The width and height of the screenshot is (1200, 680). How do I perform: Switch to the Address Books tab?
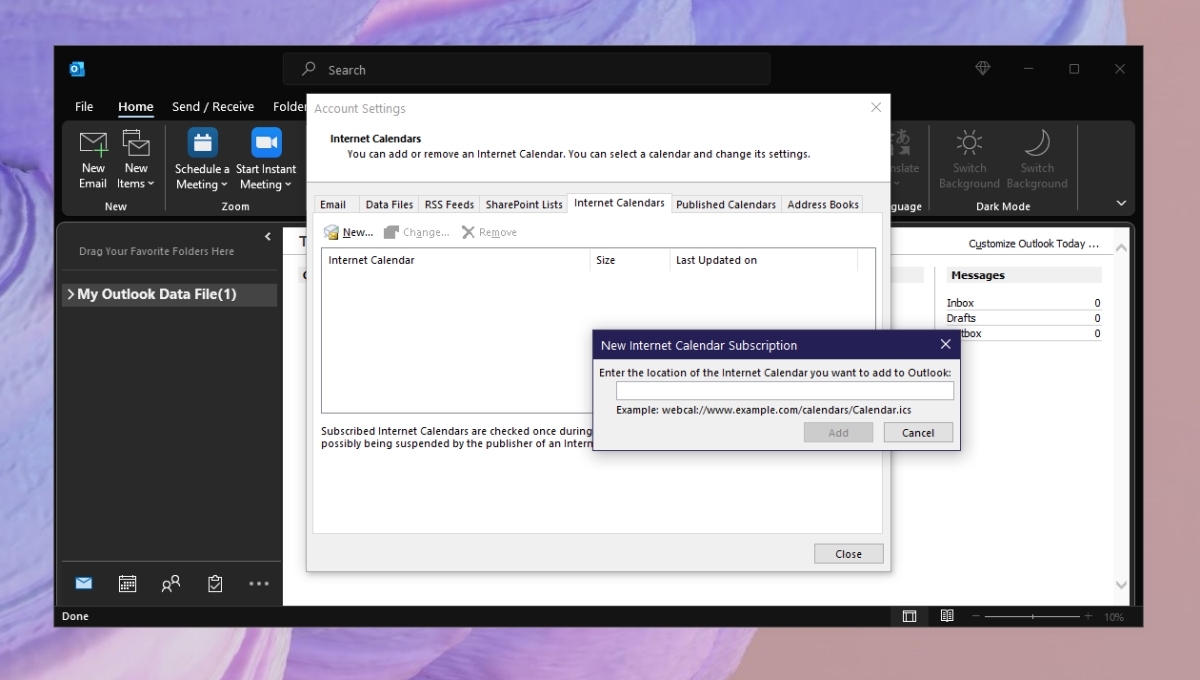click(823, 204)
